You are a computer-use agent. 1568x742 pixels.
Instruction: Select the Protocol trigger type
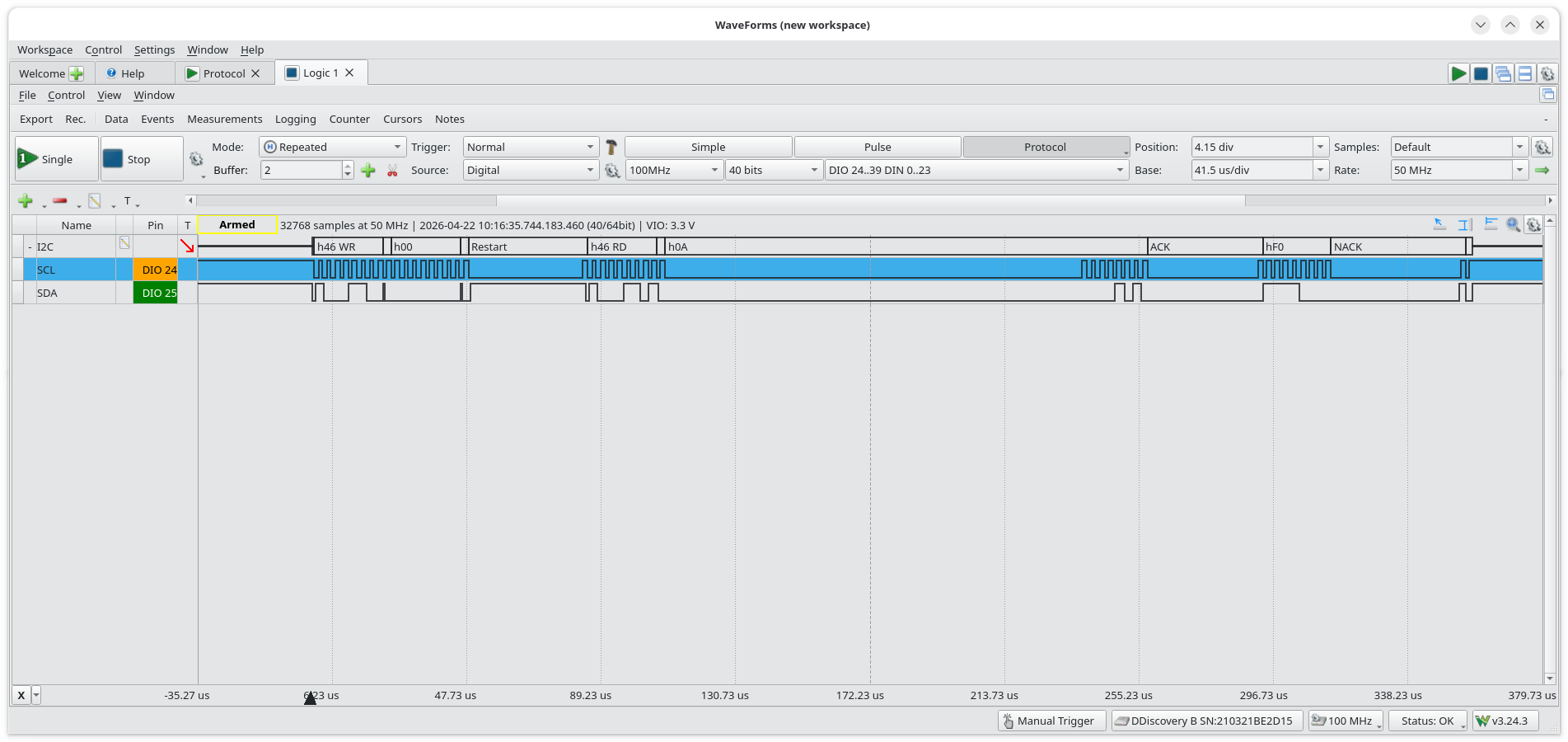pos(1046,147)
